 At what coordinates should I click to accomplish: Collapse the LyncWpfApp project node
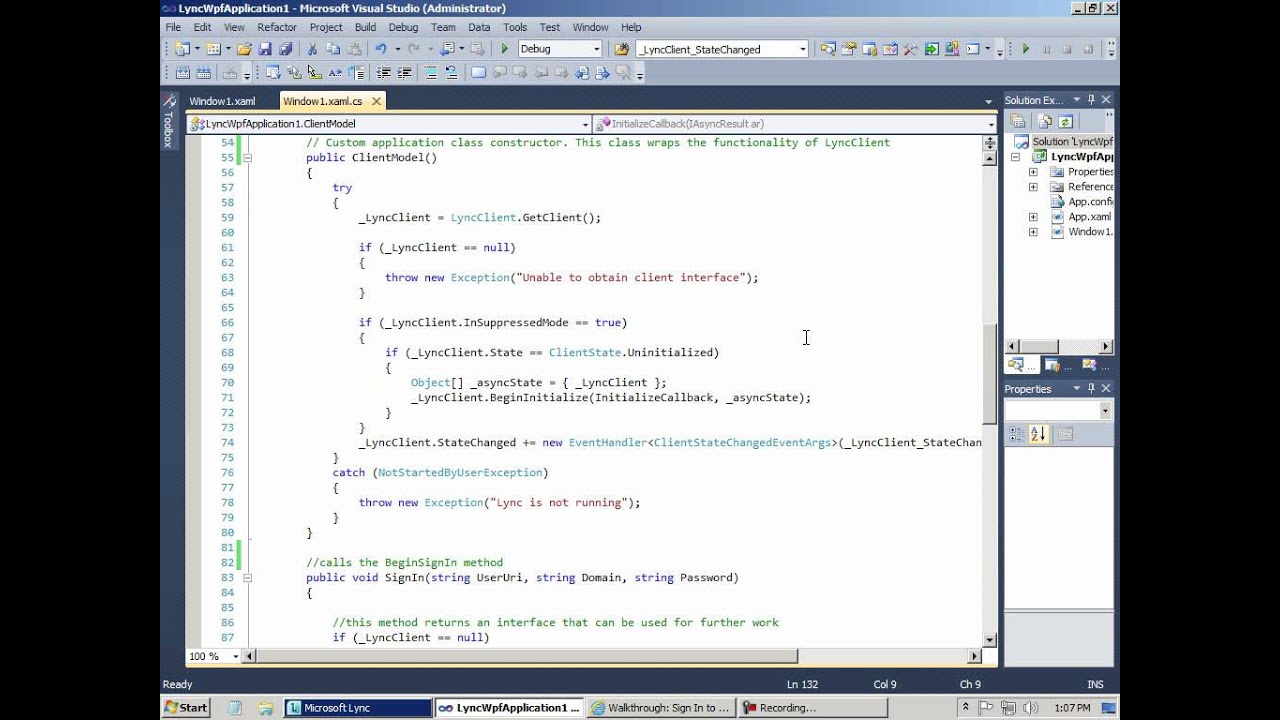[x=1015, y=157]
